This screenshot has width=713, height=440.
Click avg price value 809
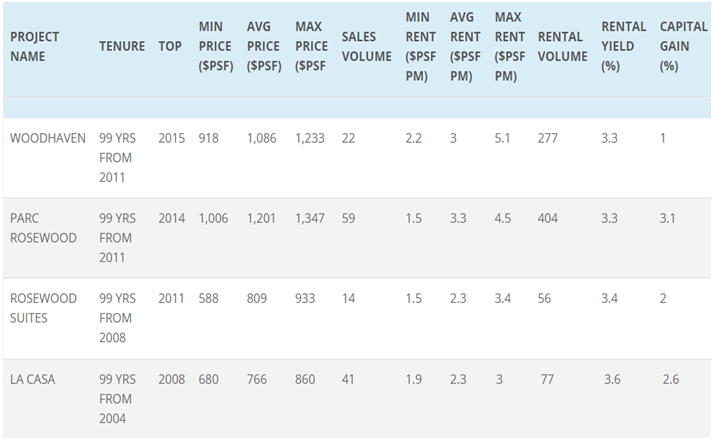[x=256, y=299]
